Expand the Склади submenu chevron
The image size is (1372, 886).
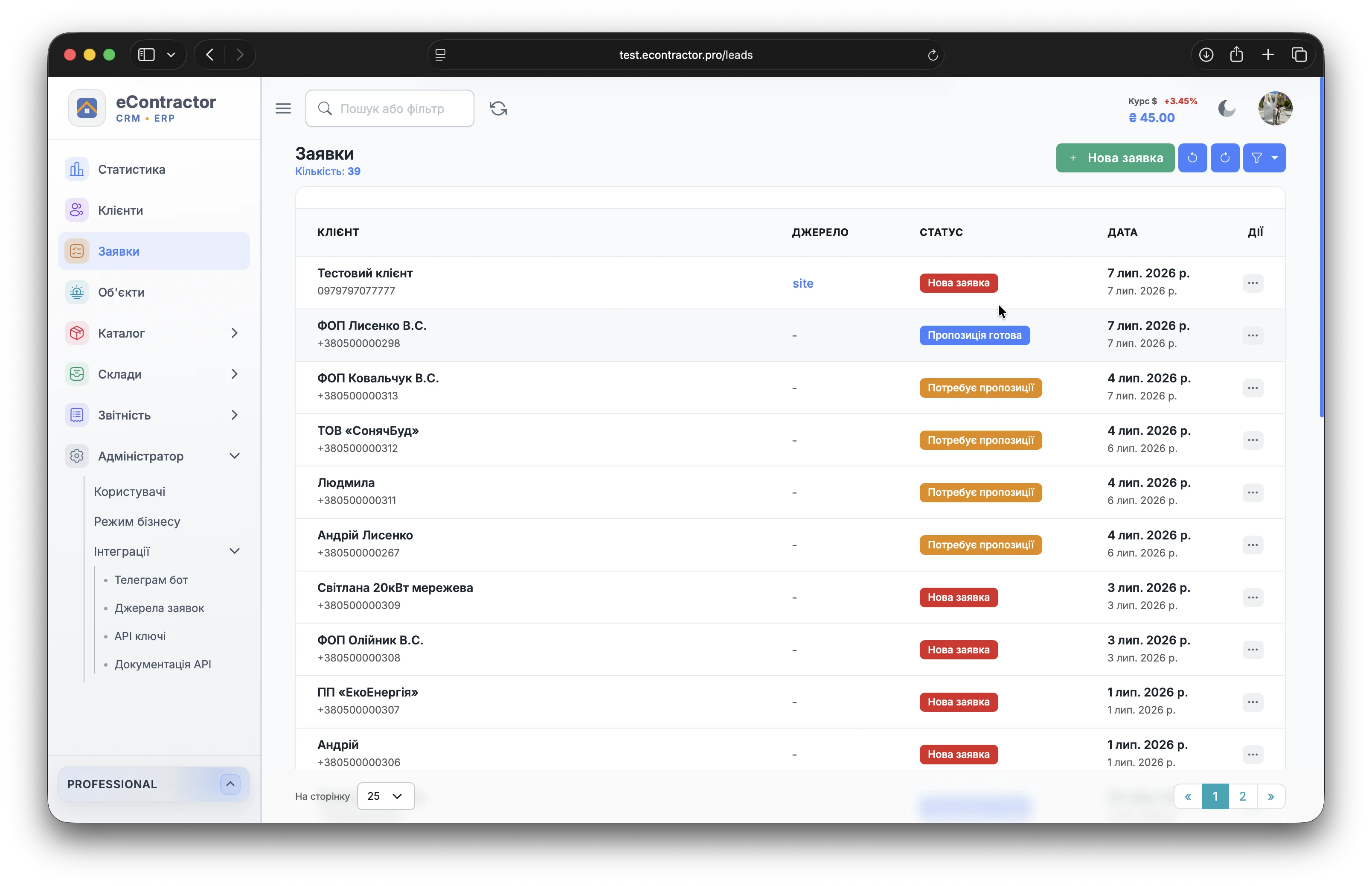[234, 374]
